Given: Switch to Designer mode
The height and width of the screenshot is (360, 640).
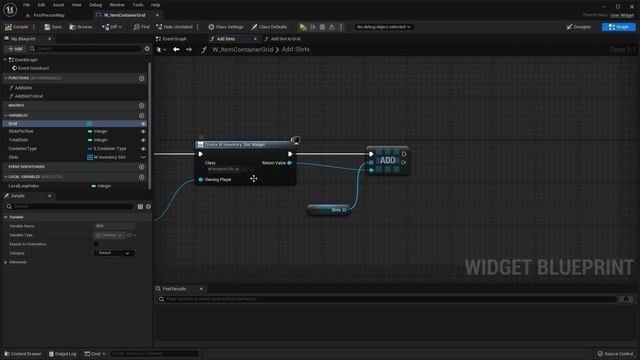Looking at the screenshot, I should (579, 27).
